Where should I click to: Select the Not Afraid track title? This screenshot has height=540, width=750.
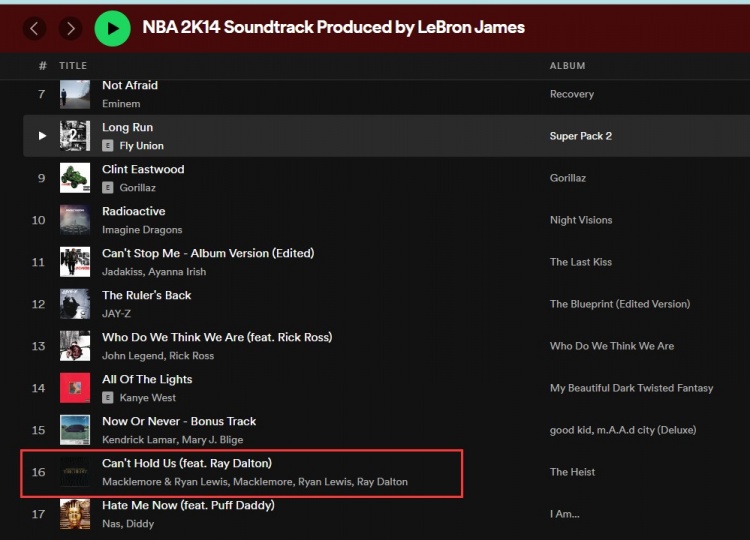pos(130,85)
